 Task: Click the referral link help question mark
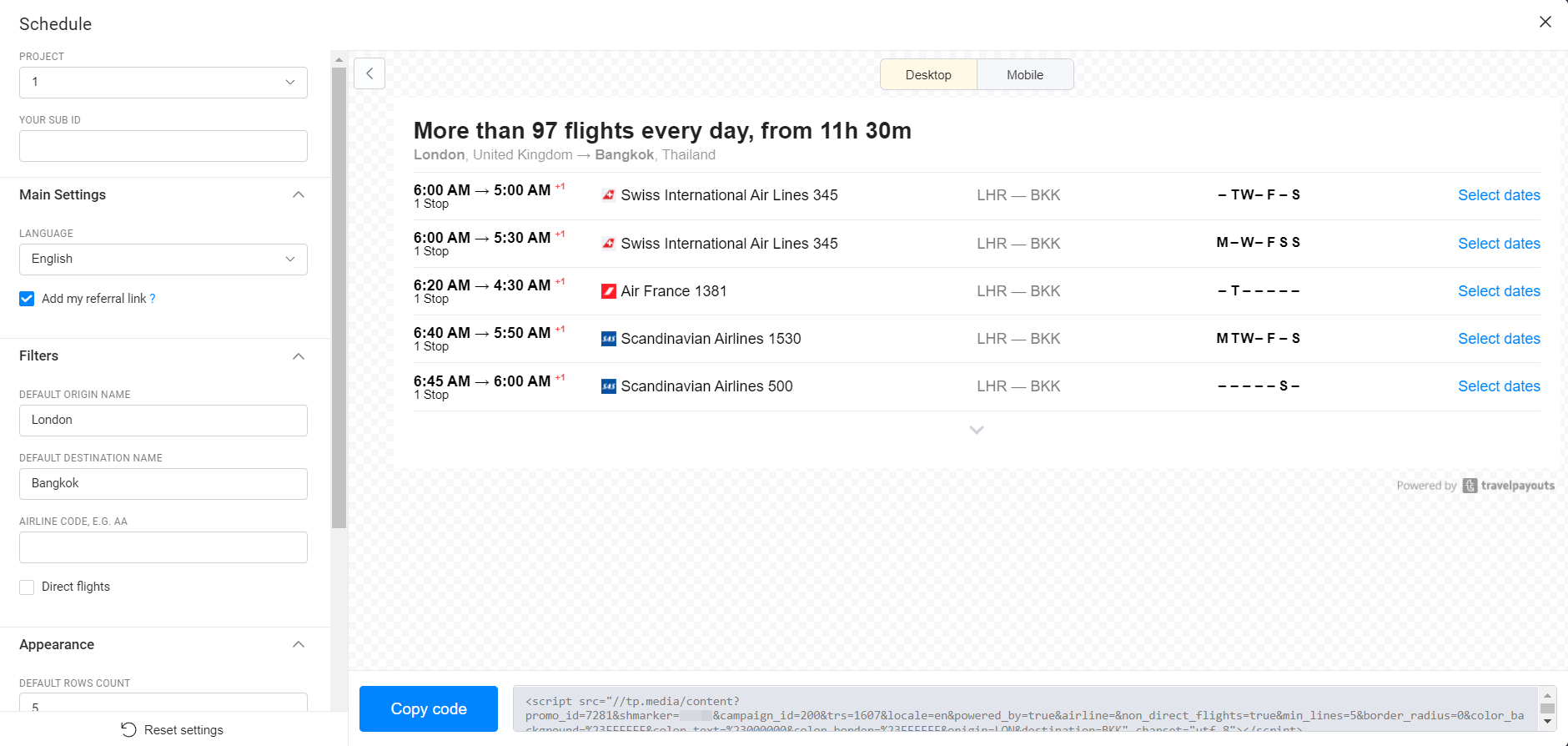click(x=153, y=299)
